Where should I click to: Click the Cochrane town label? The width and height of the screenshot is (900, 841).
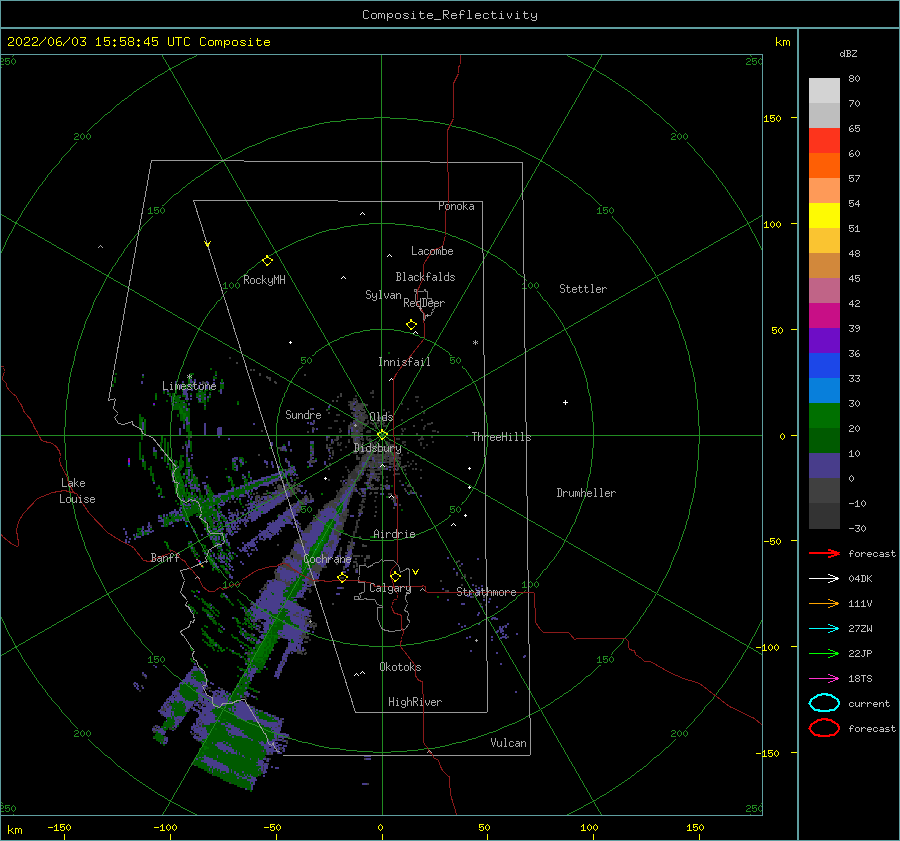tap(327, 559)
